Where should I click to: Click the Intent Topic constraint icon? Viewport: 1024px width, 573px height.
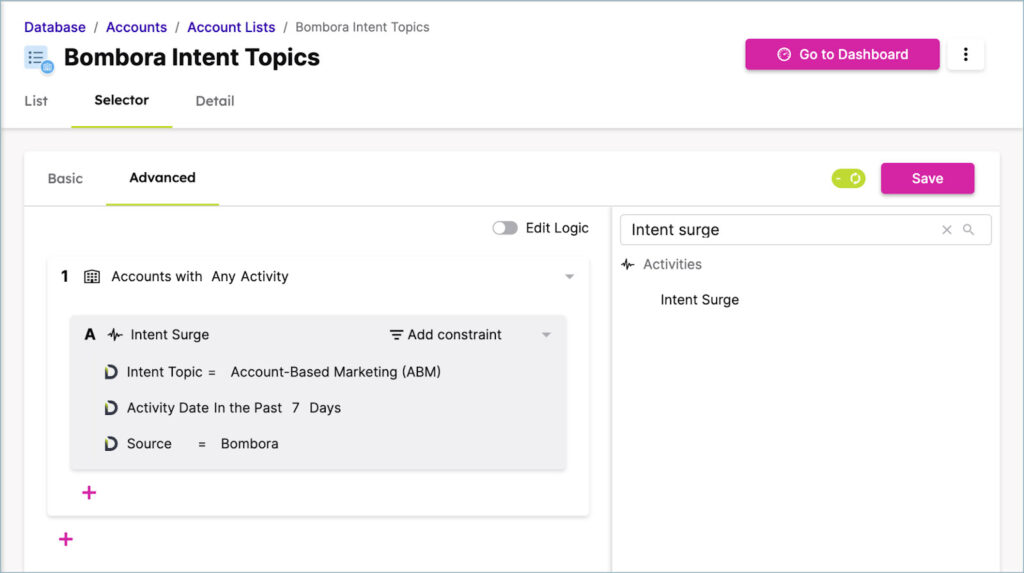111,372
